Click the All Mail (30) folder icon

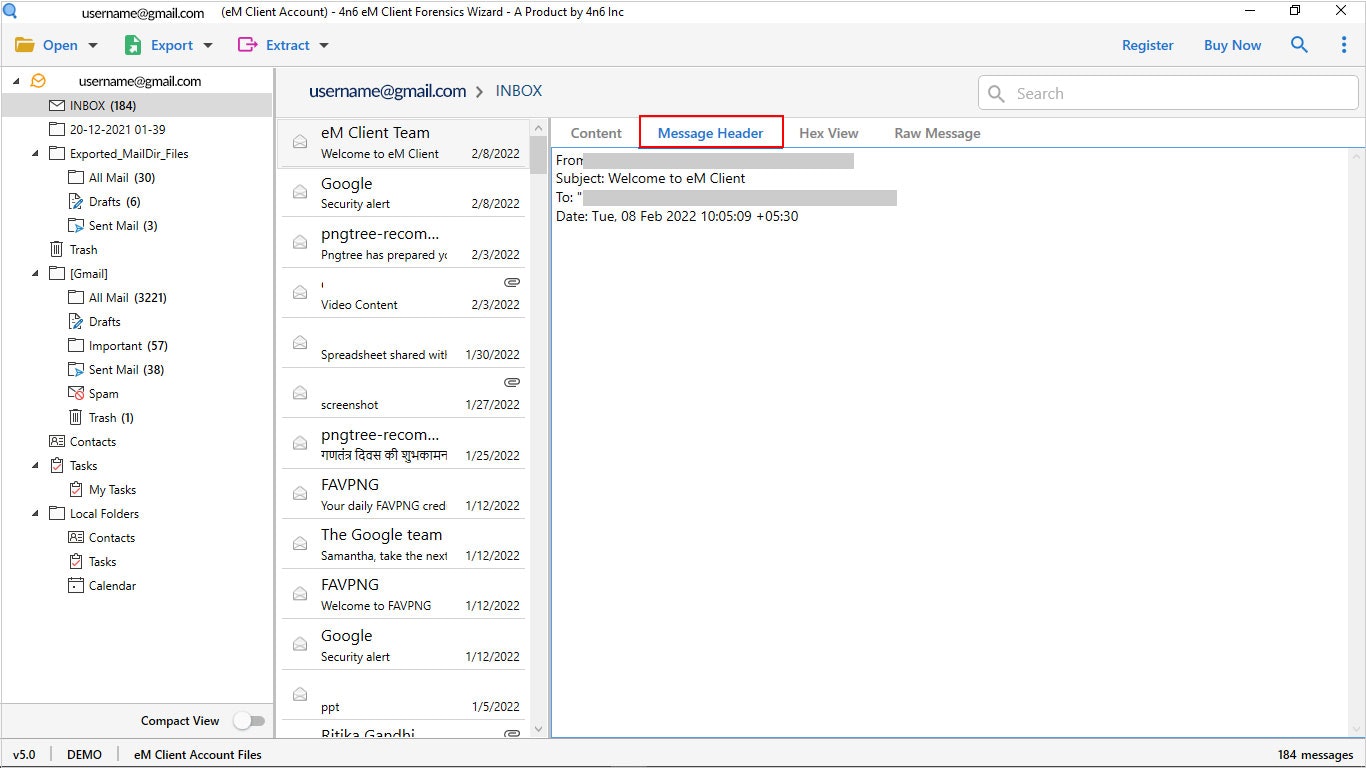[x=76, y=177]
